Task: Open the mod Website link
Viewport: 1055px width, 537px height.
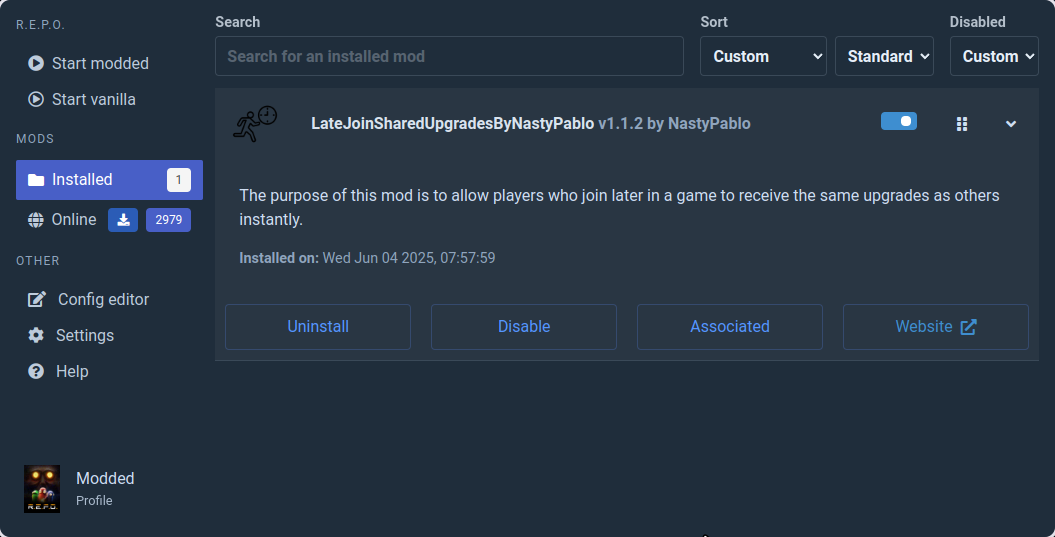Action: point(935,327)
